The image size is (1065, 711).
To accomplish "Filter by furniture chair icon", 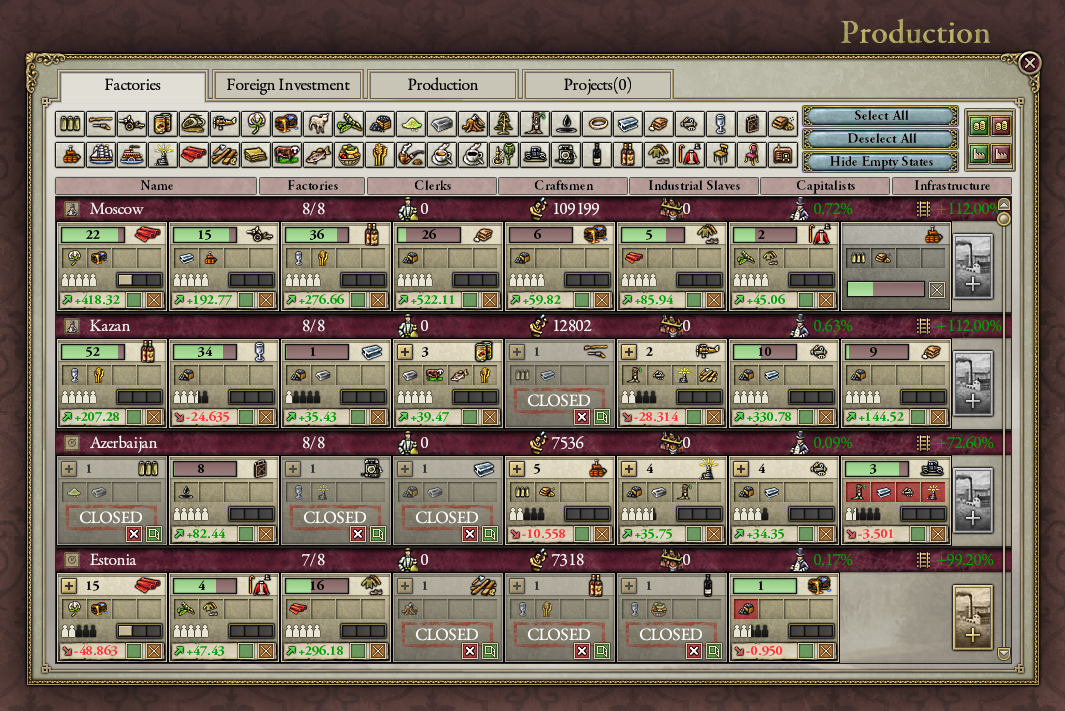I will click(x=721, y=155).
